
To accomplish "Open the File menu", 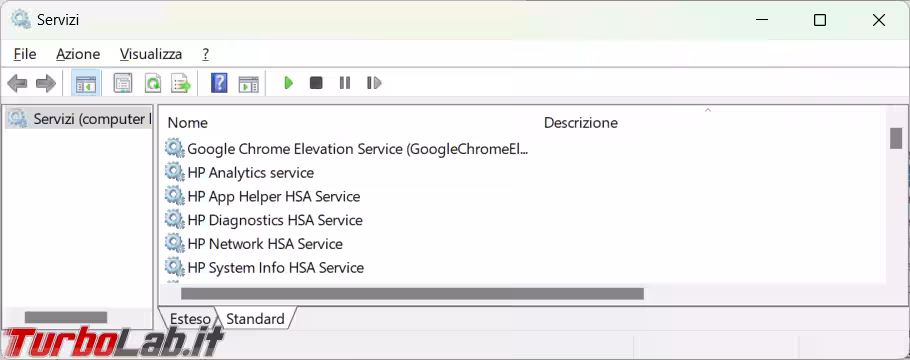I will 25,54.
